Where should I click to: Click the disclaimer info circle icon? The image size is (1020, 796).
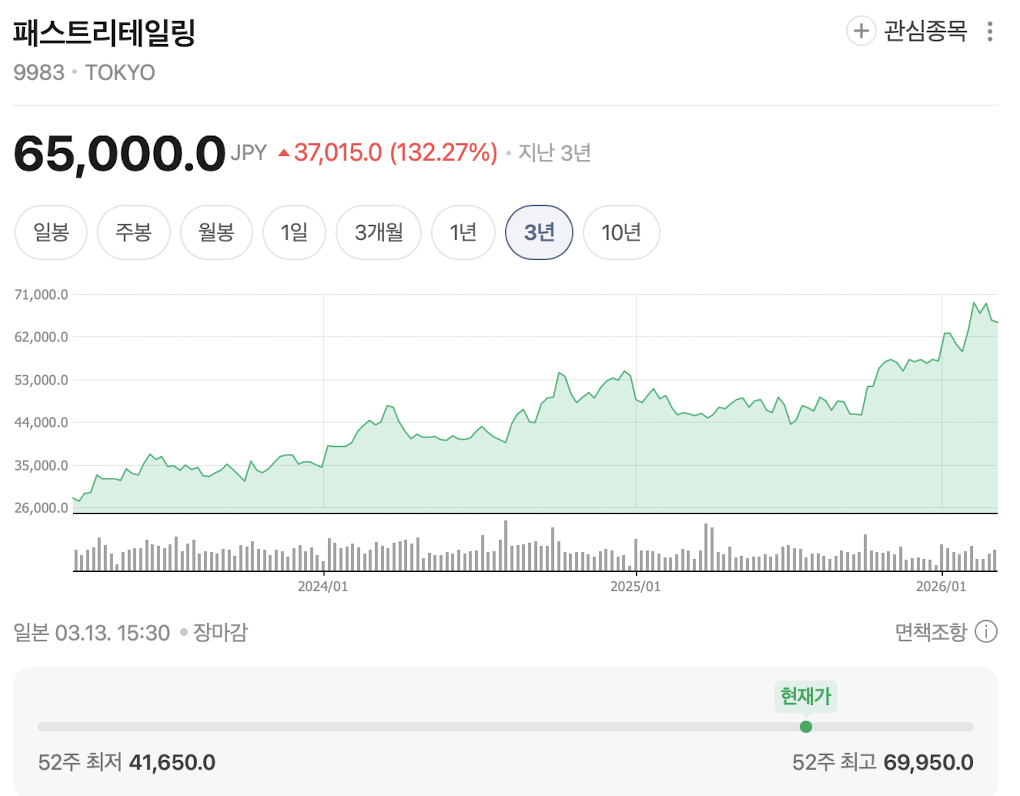pos(986,632)
